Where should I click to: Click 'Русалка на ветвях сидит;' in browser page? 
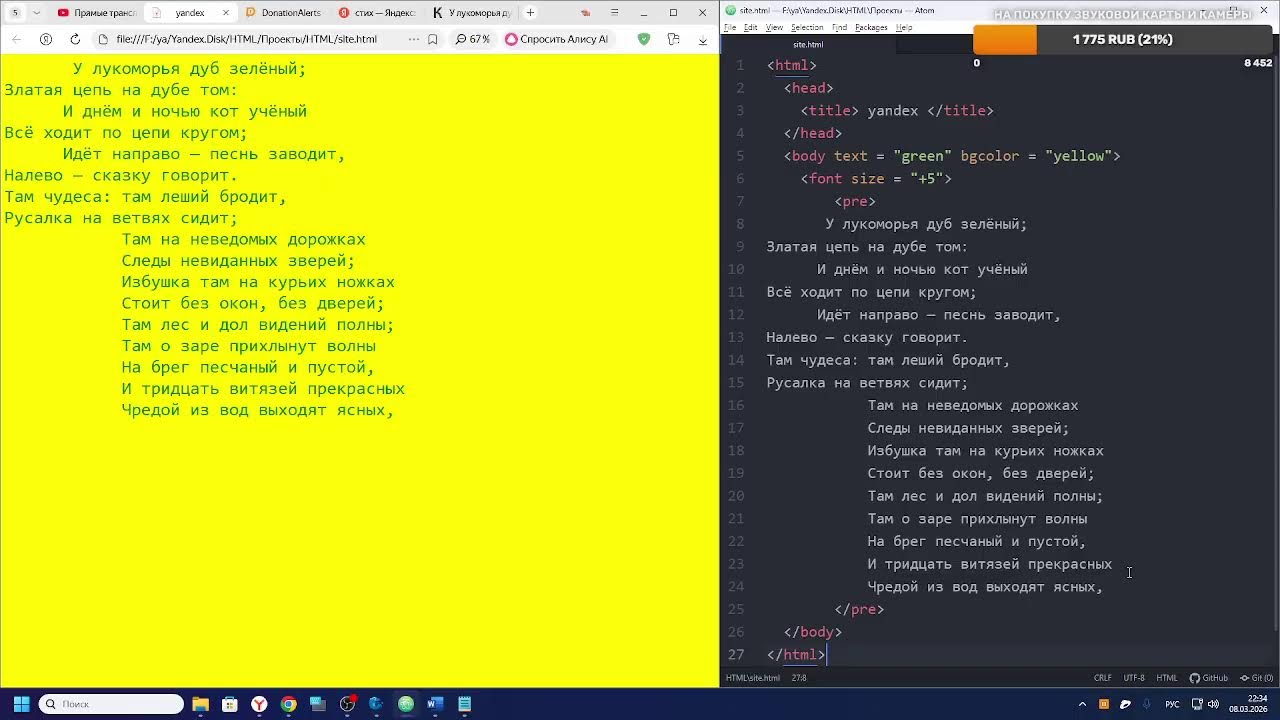tap(121, 218)
